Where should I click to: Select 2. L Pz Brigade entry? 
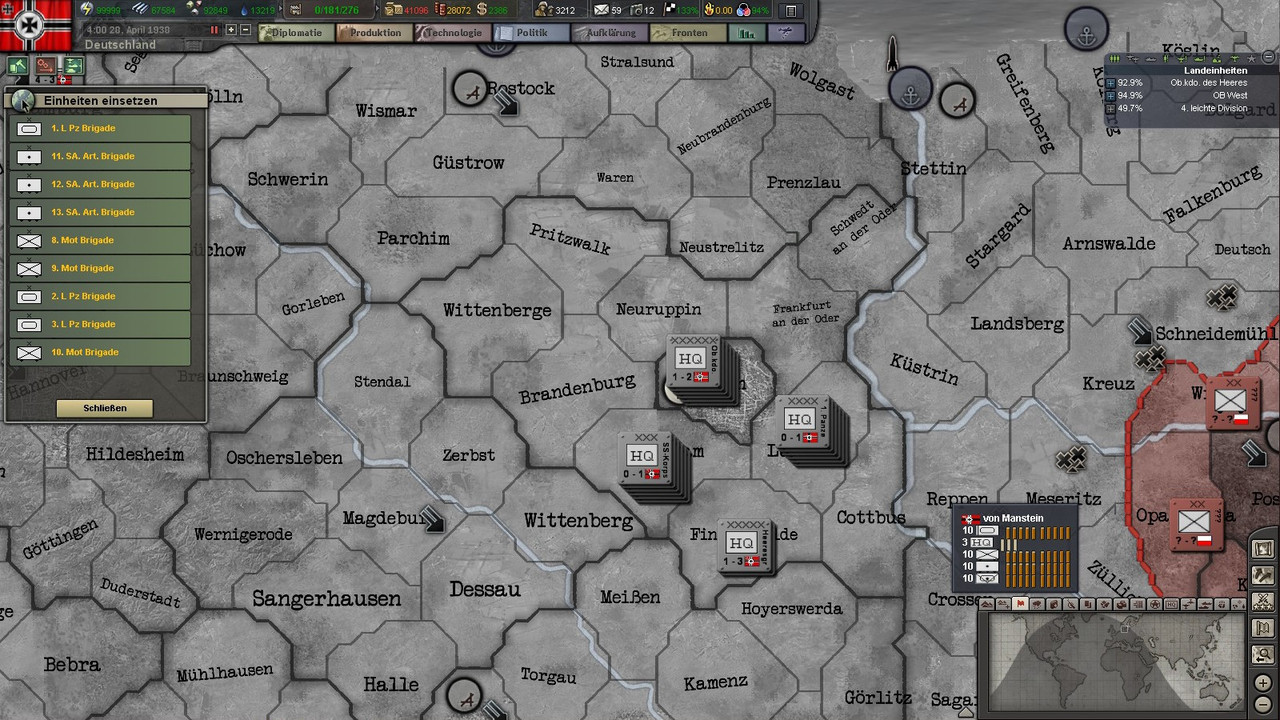(x=100, y=297)
